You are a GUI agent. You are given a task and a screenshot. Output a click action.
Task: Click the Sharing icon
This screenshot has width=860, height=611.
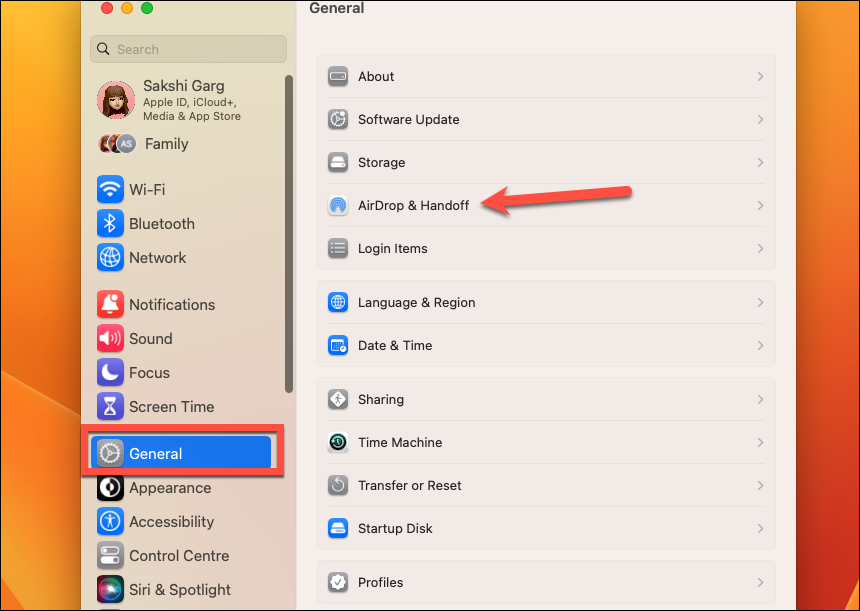(x=338, y=399)
